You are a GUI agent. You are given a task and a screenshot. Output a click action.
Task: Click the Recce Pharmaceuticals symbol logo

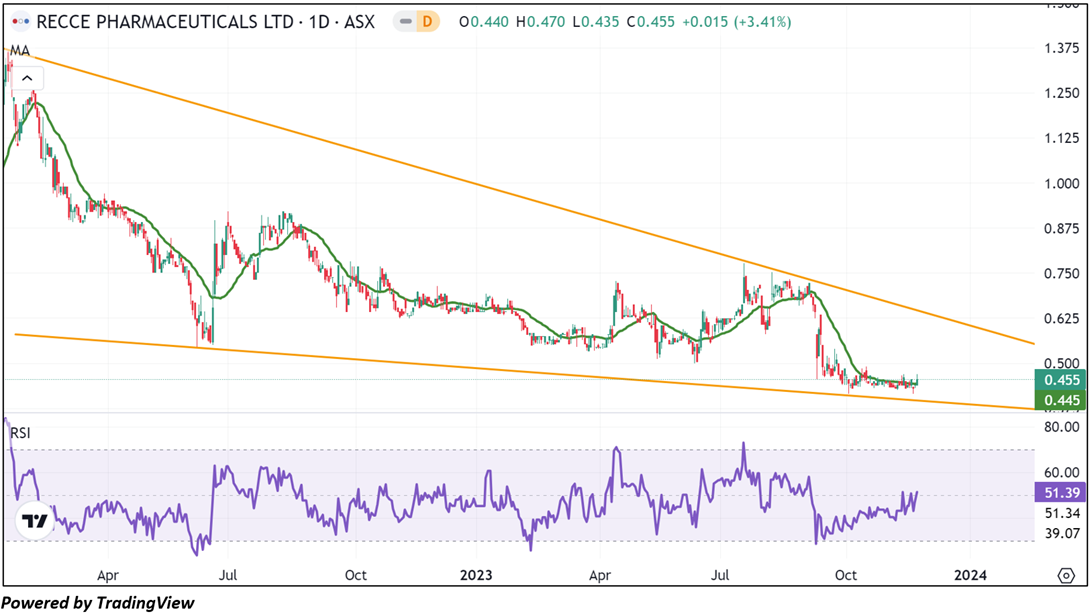point(21,22)
